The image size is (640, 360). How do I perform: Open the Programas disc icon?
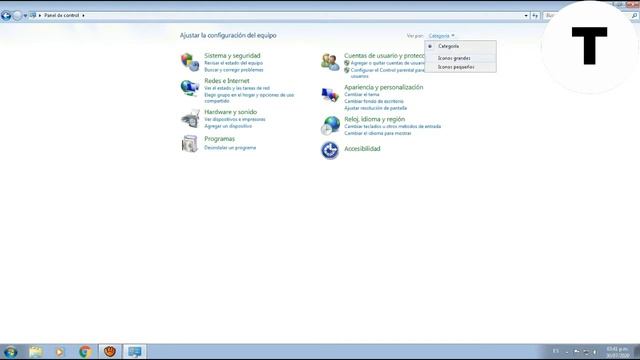click(x=190, y=144)
